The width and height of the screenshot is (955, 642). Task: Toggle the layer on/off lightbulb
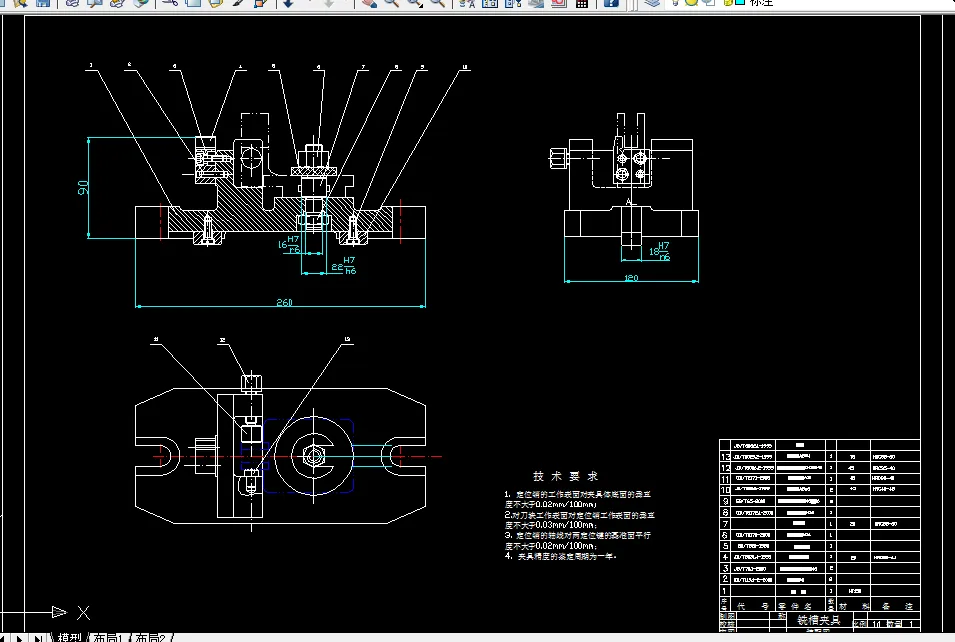point(675,3)
